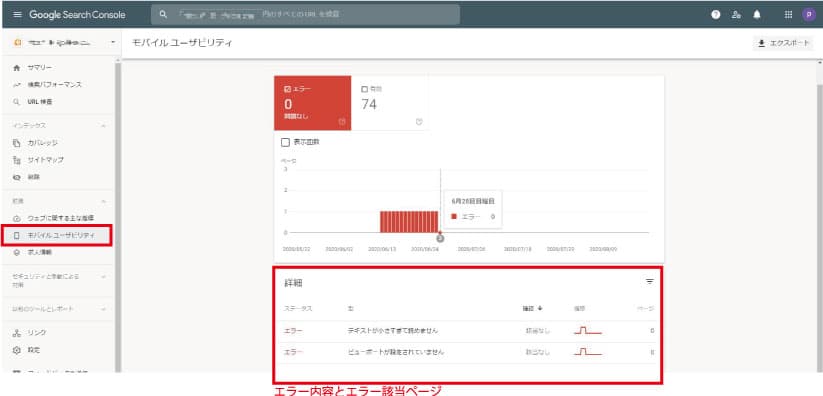Image resolution: width=823 pixels, height=396 pixels.
Task: Select モバイル ユーザビリティ in sidebar
Action: (57, 235)
